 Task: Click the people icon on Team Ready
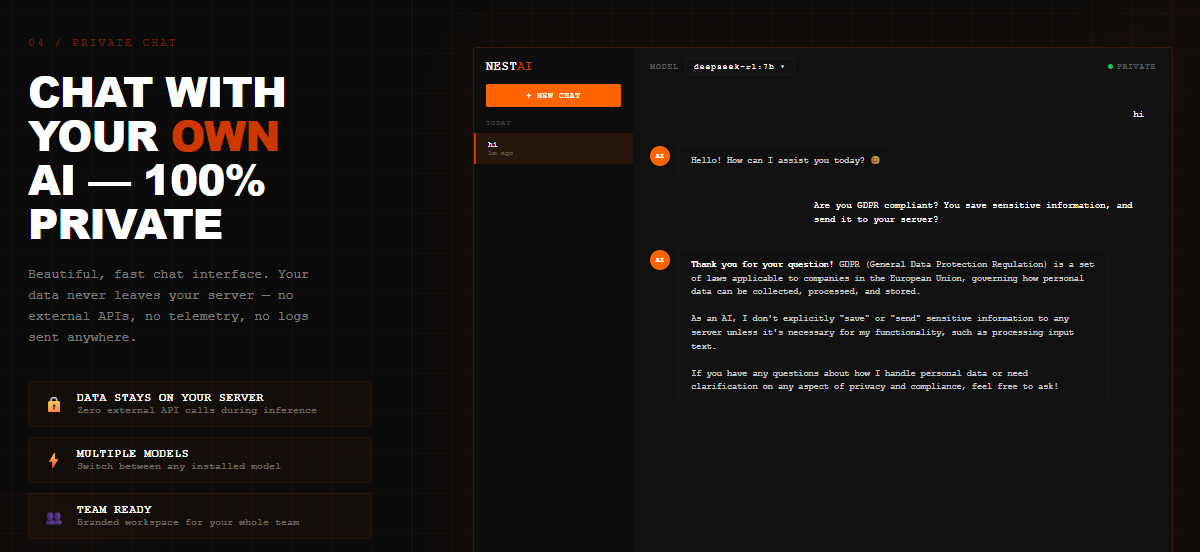[x=54, y=517]
